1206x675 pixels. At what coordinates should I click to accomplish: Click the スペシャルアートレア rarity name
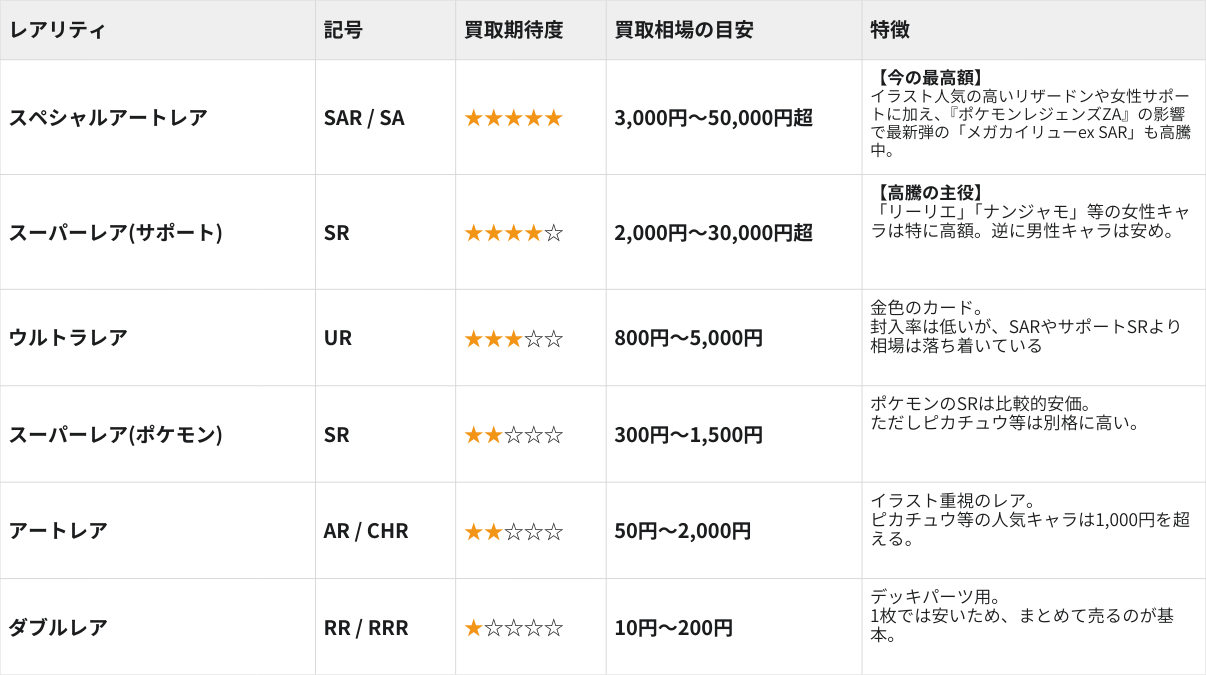click(x=108, y=118)
